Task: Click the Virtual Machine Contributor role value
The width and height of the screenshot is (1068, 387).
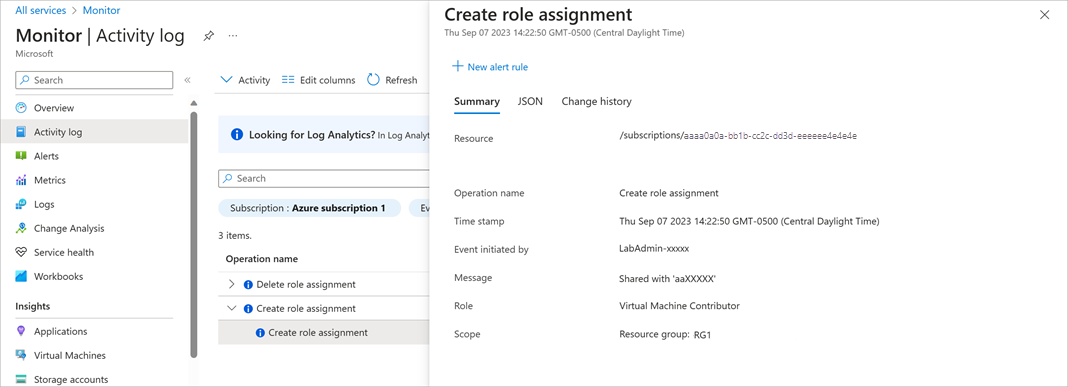Action: [679, 306]
